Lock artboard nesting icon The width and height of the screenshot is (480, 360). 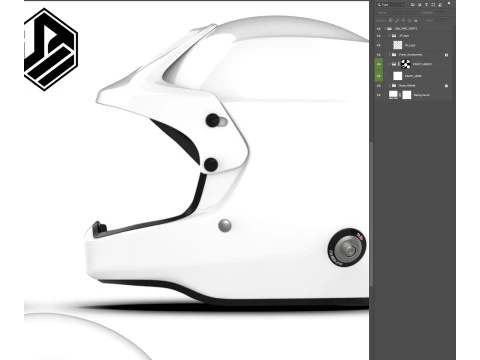click(409, 21)
